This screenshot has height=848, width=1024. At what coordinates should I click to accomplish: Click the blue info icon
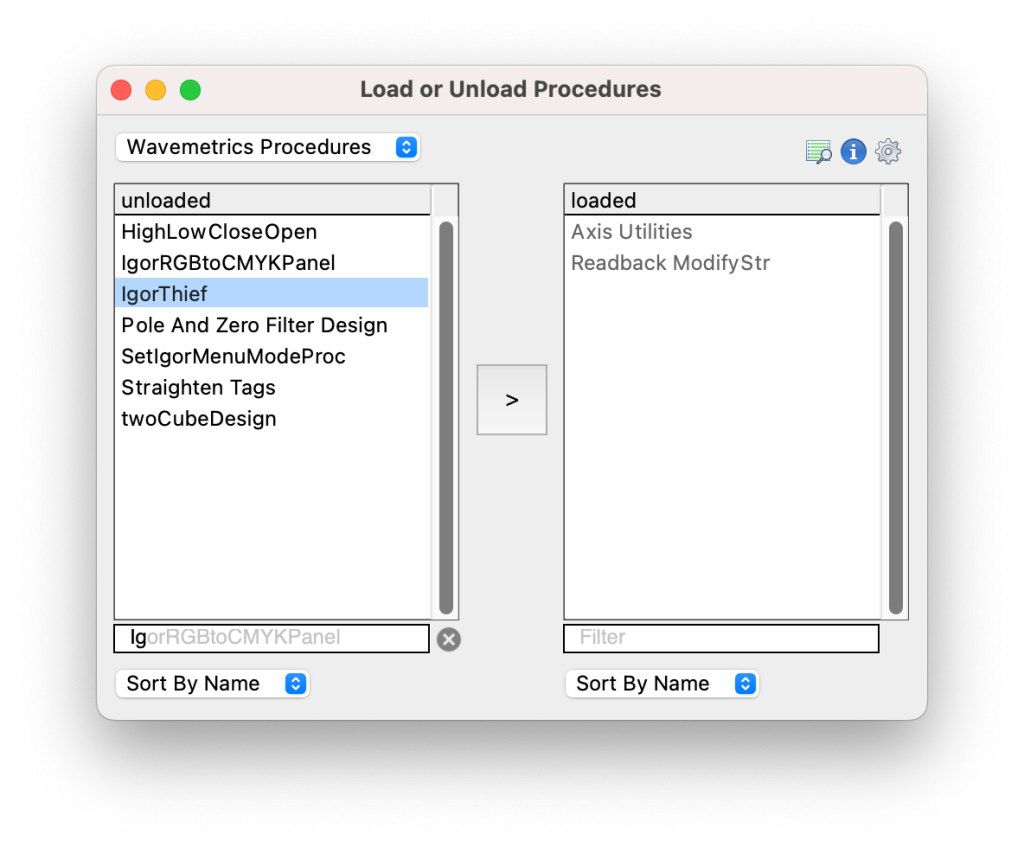pos(853,152)
